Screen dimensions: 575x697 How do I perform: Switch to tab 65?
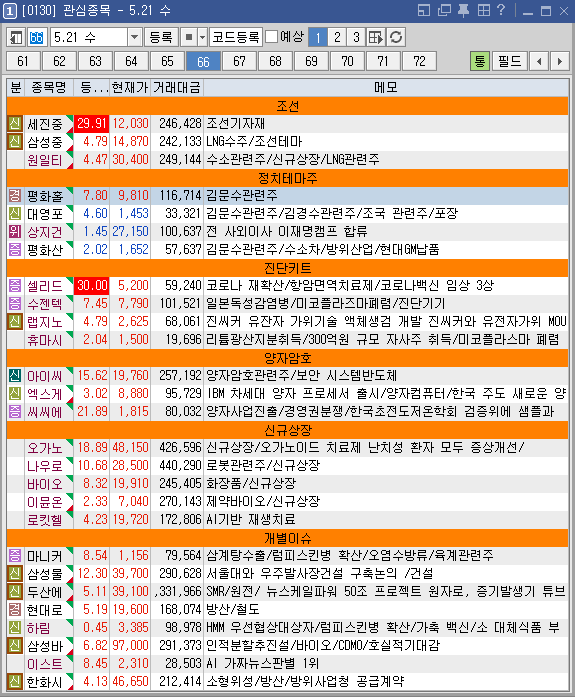coord(167,61)
